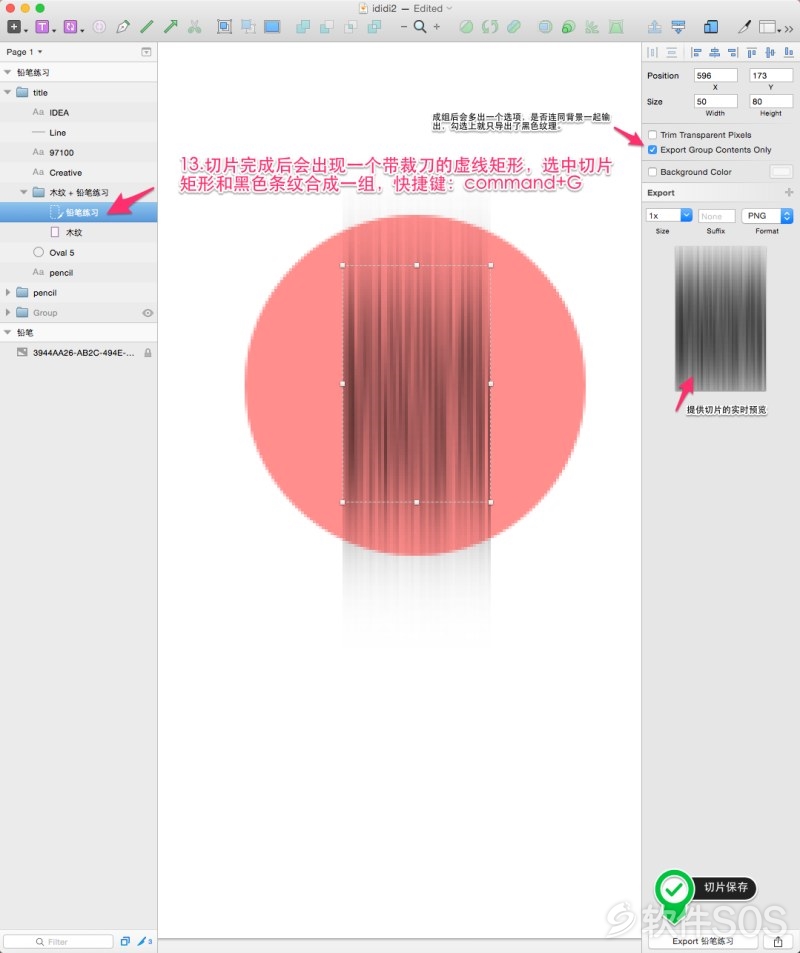Open the Insert plus tool menu
The image size is (800, 953).
coord(16,27)
